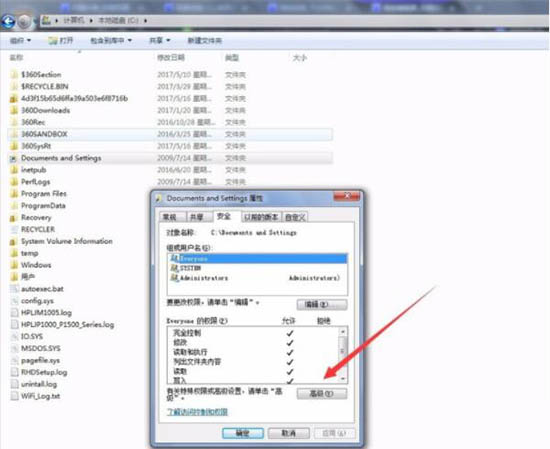
Task: Select the MSDOS.SYS file name
Action: pos(41,348)
